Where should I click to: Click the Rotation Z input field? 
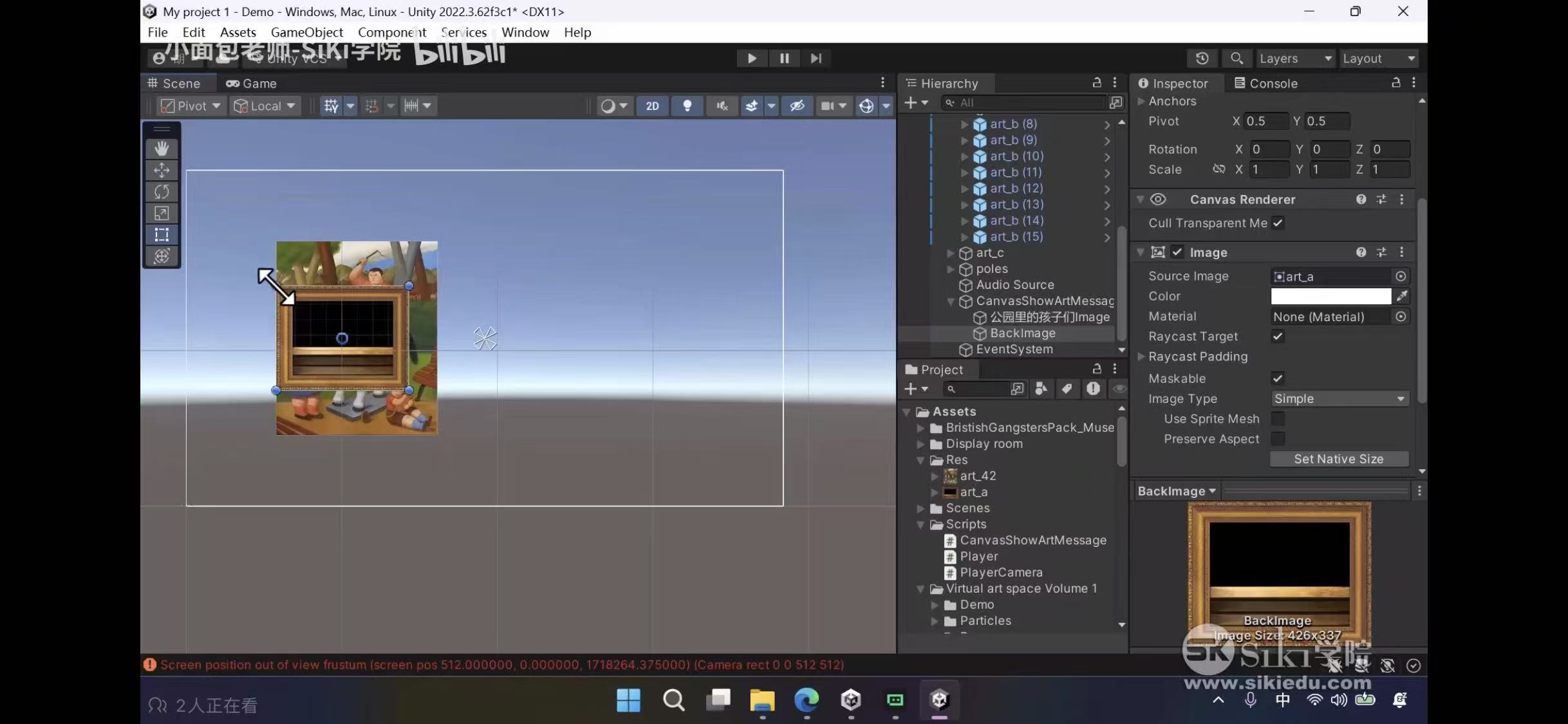tap(1389, 149)
